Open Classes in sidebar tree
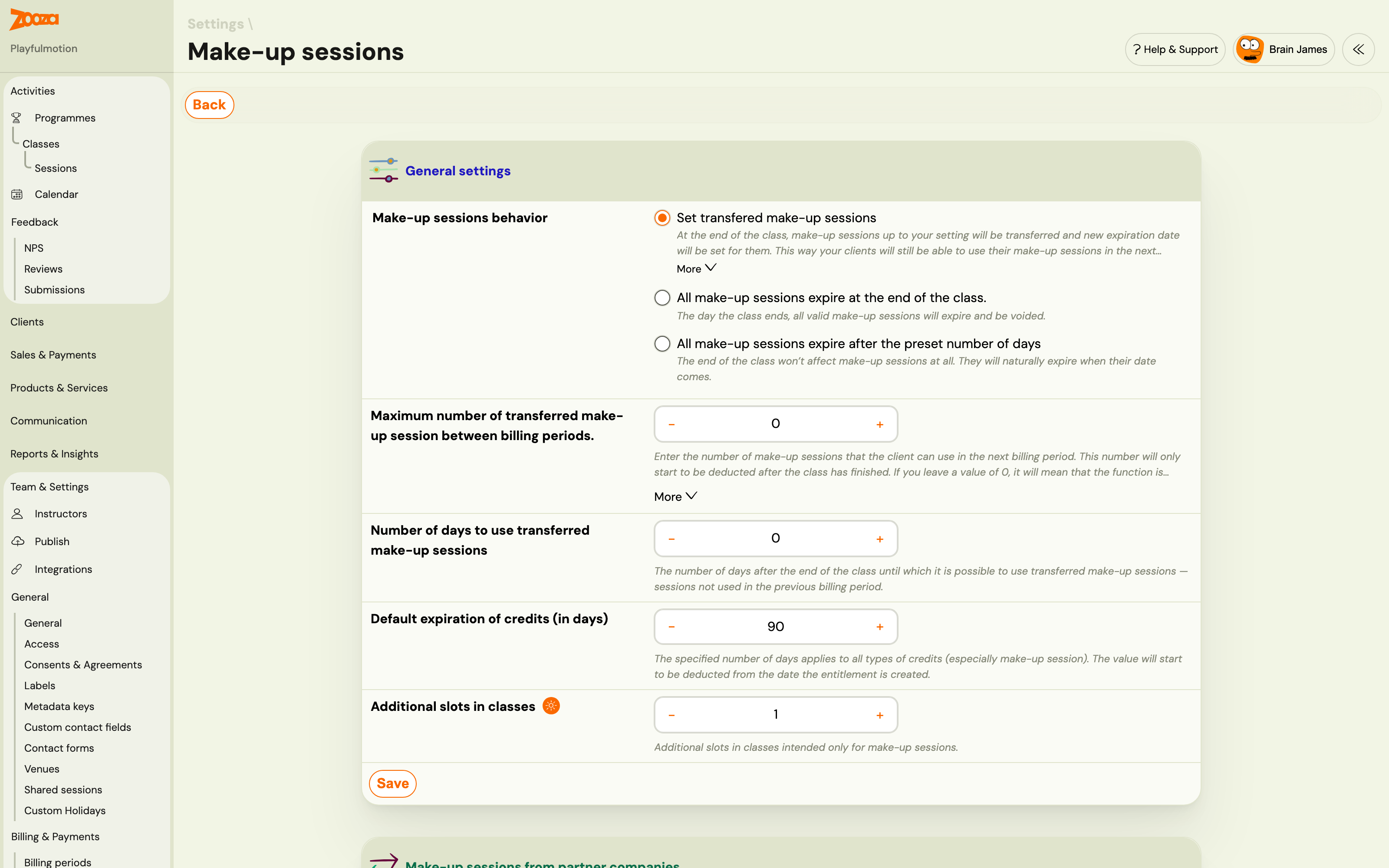 click(x=41, y=144)
